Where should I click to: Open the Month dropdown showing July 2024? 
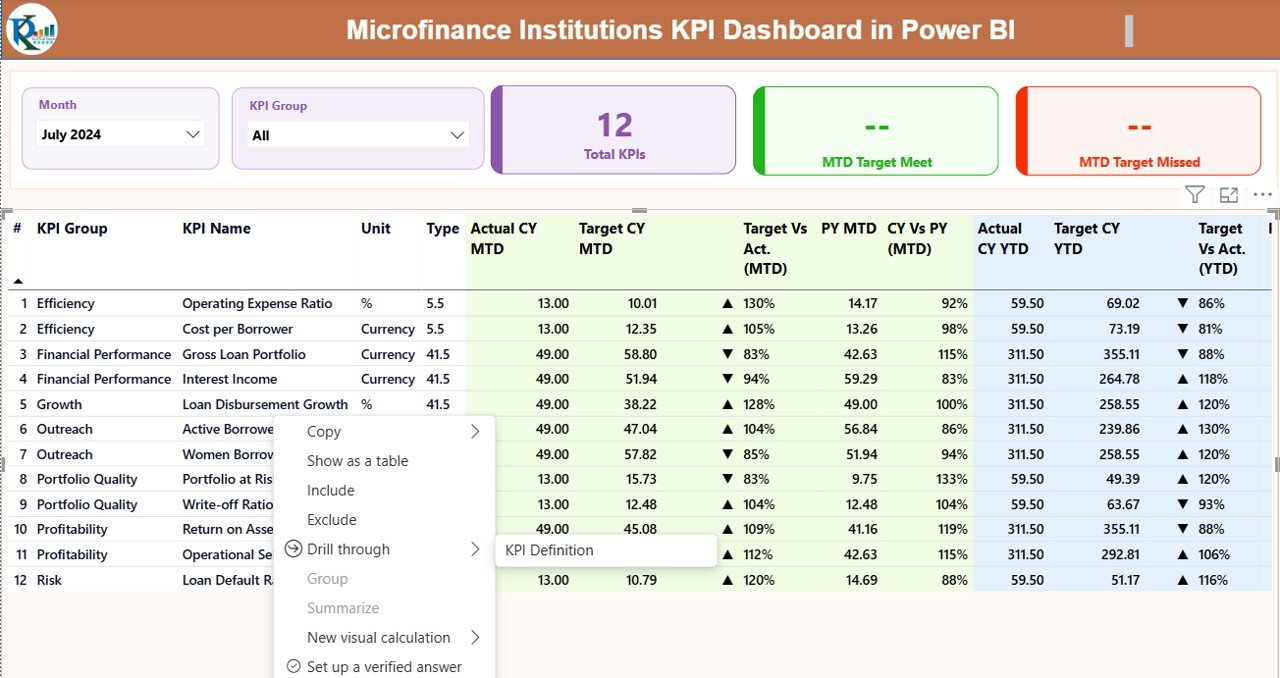coord(192,133)
